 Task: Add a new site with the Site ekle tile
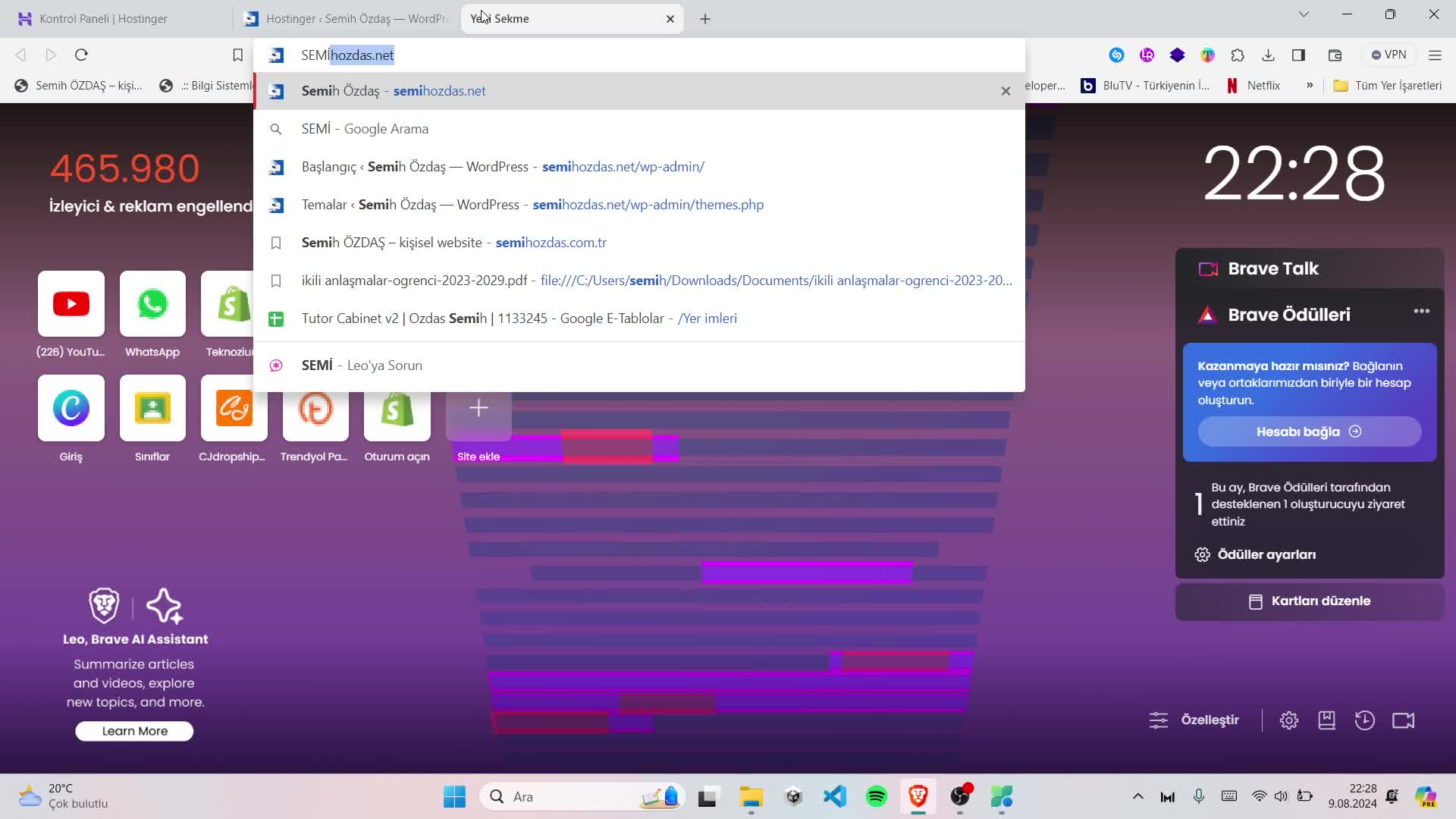[x=479, y=416]
